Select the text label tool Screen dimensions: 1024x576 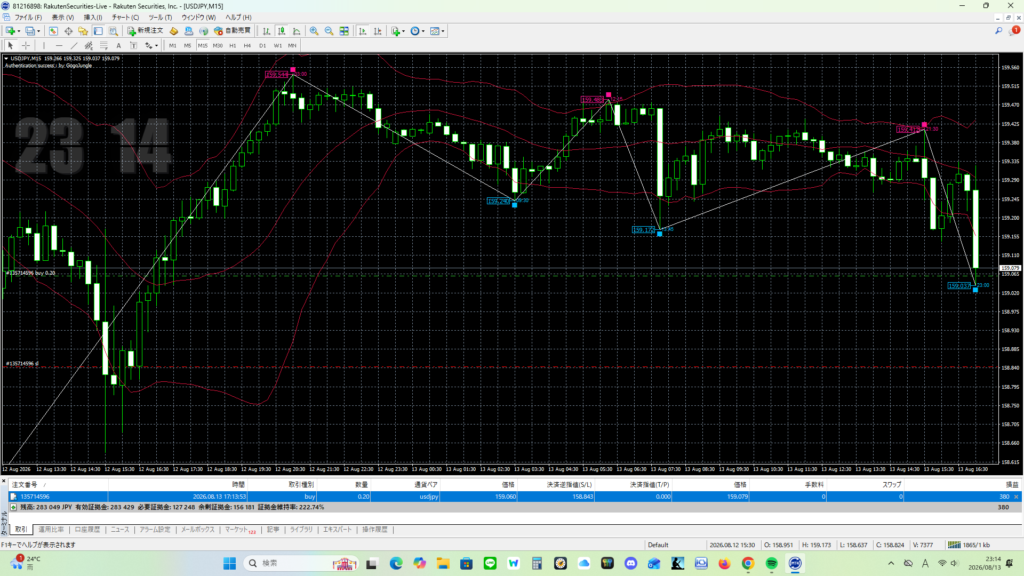click(133, 46)
